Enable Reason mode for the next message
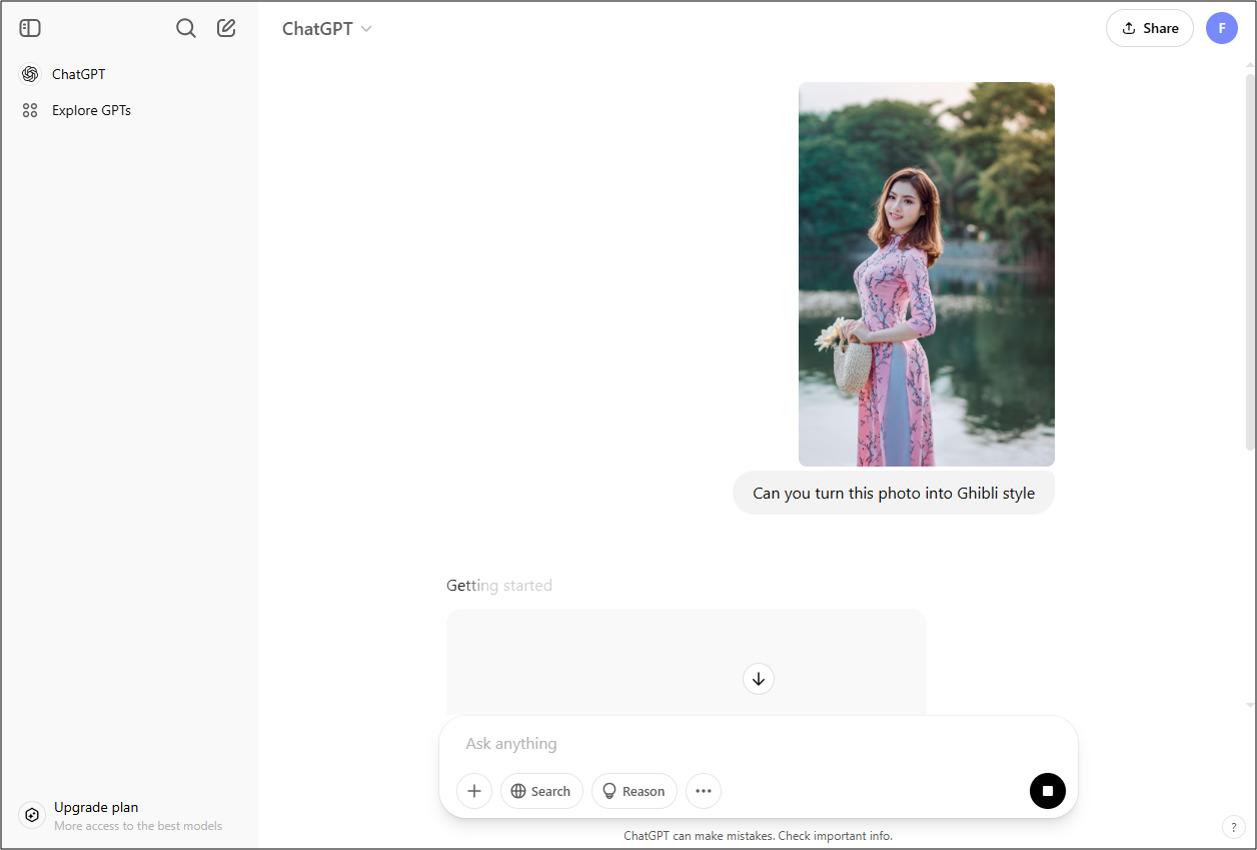Screen dimensions: 1257x850 pos(634,791)
